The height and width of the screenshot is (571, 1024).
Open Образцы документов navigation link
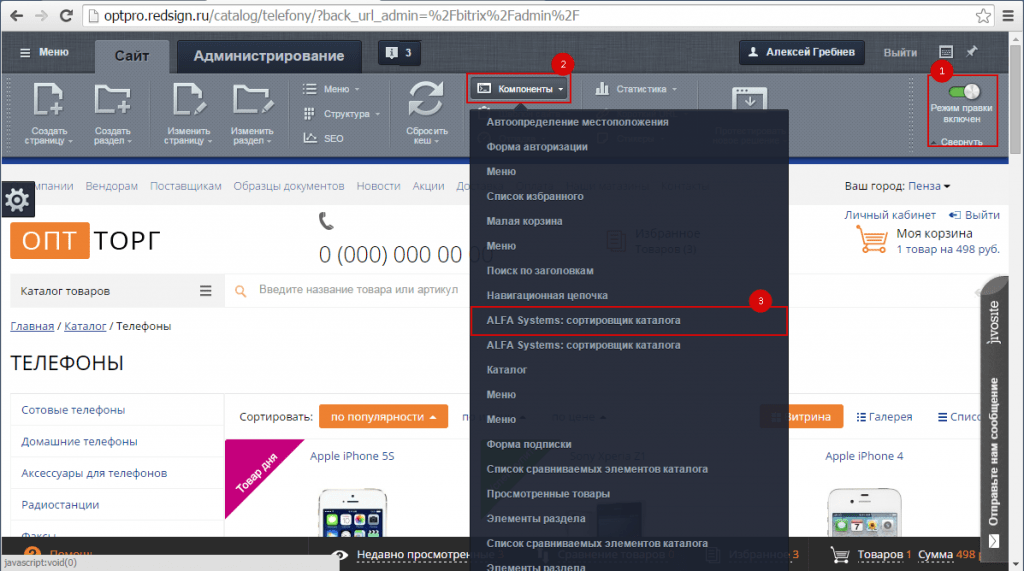[x=289, y=186]
